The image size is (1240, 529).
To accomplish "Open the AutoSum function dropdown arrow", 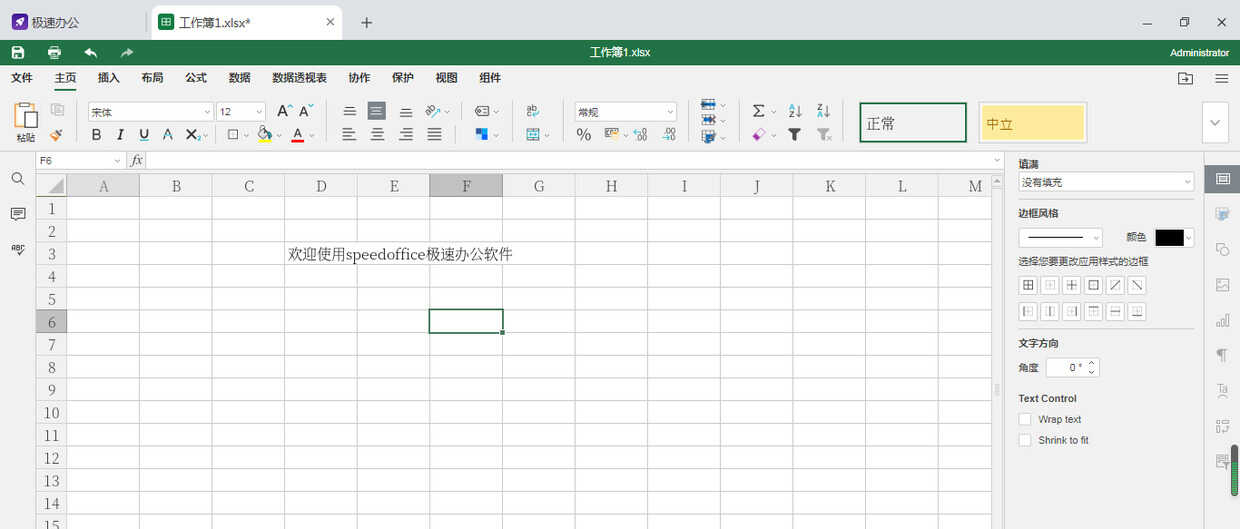I will click(x=773, y=112).
